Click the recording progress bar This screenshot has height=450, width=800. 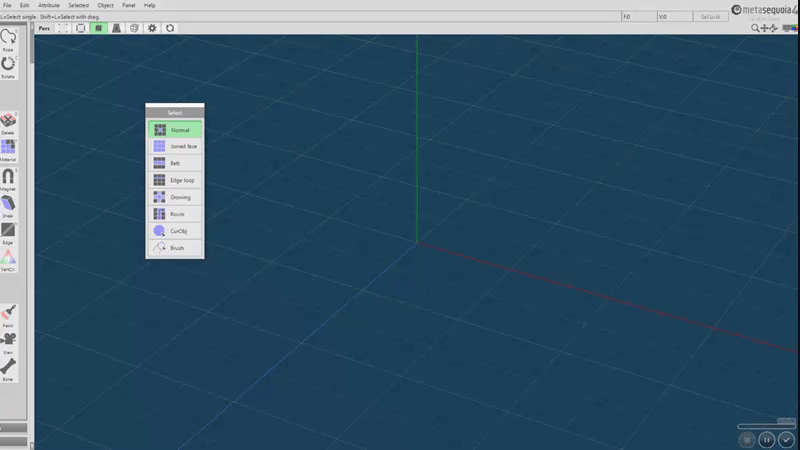766,426
